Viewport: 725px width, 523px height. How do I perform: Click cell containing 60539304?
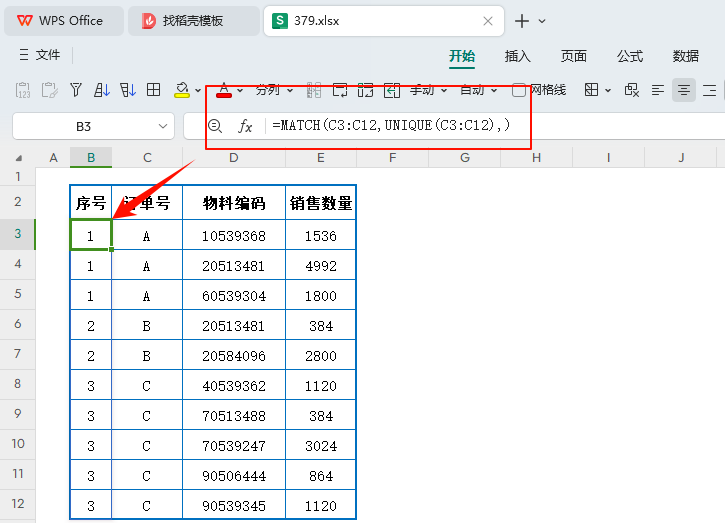point(234,296)
